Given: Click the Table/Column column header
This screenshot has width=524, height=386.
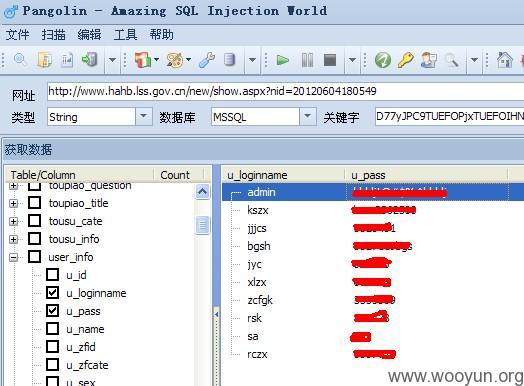Looking at the screenshot, I should point(80,175).
